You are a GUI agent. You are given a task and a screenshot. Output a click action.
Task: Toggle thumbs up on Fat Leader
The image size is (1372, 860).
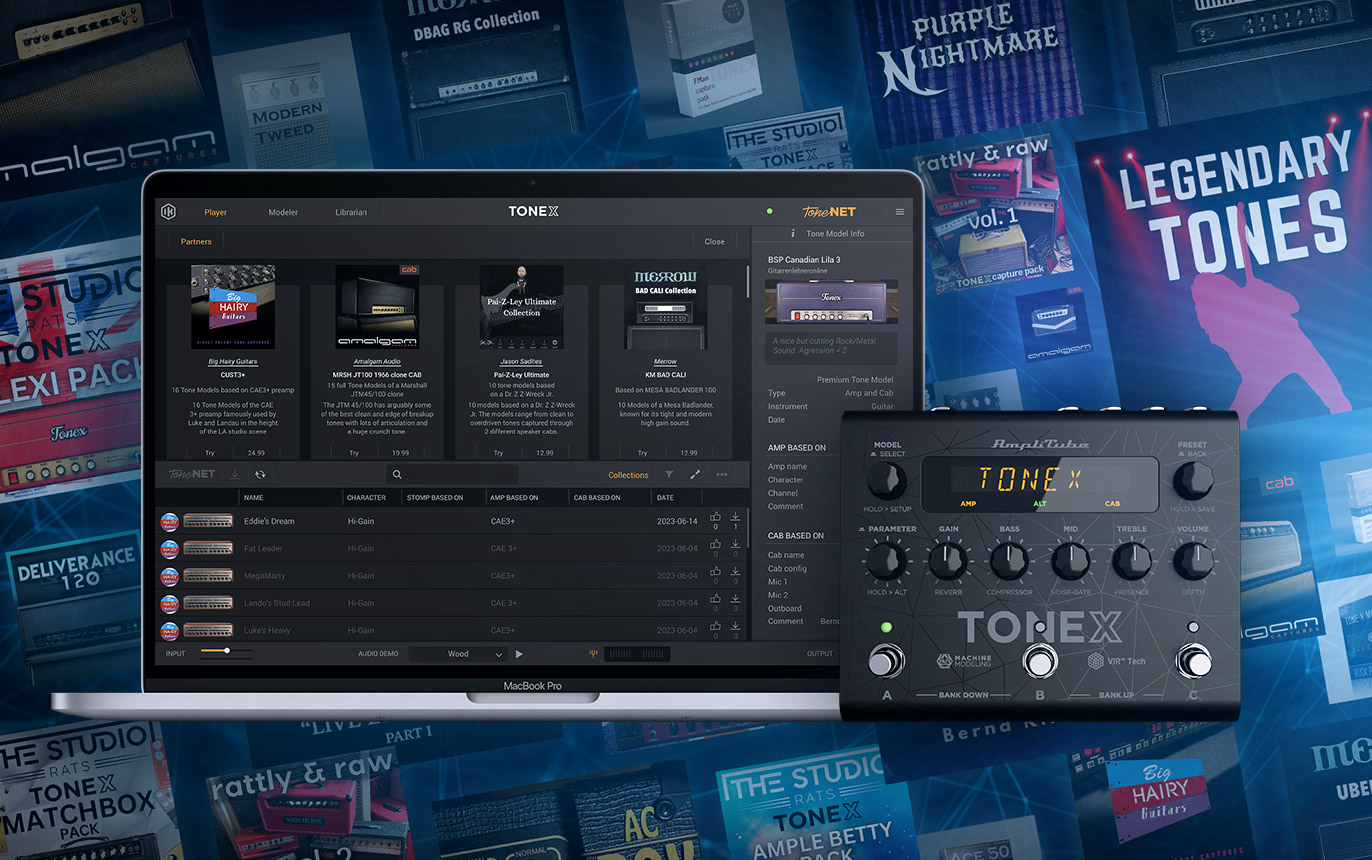click(x=715, y=545)
